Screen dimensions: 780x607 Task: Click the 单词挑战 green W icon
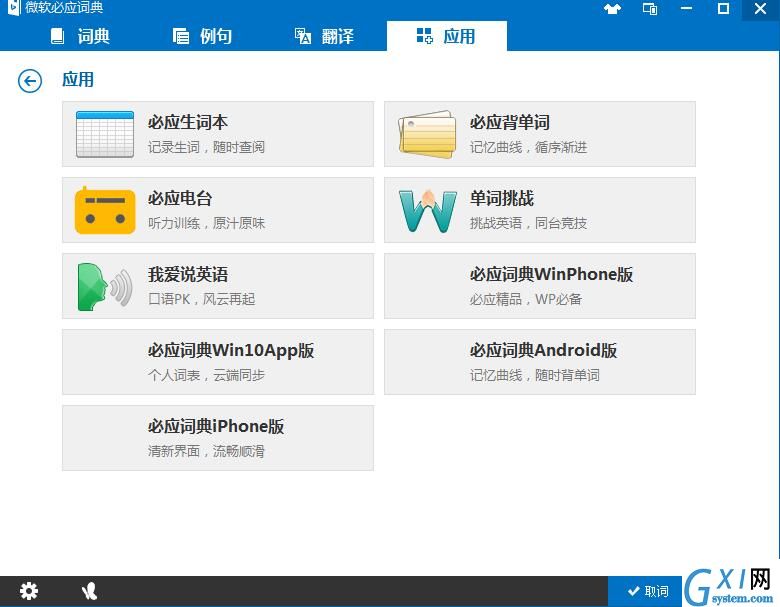click(x=428, y=210)
